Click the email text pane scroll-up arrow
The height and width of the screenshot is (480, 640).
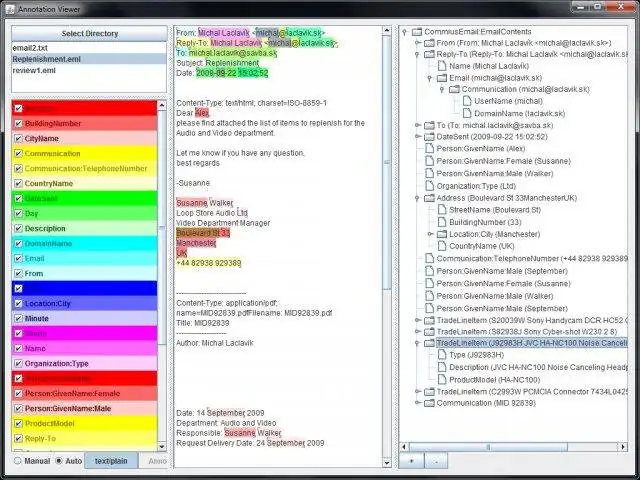pyautogui.click(x=387, y=31)
